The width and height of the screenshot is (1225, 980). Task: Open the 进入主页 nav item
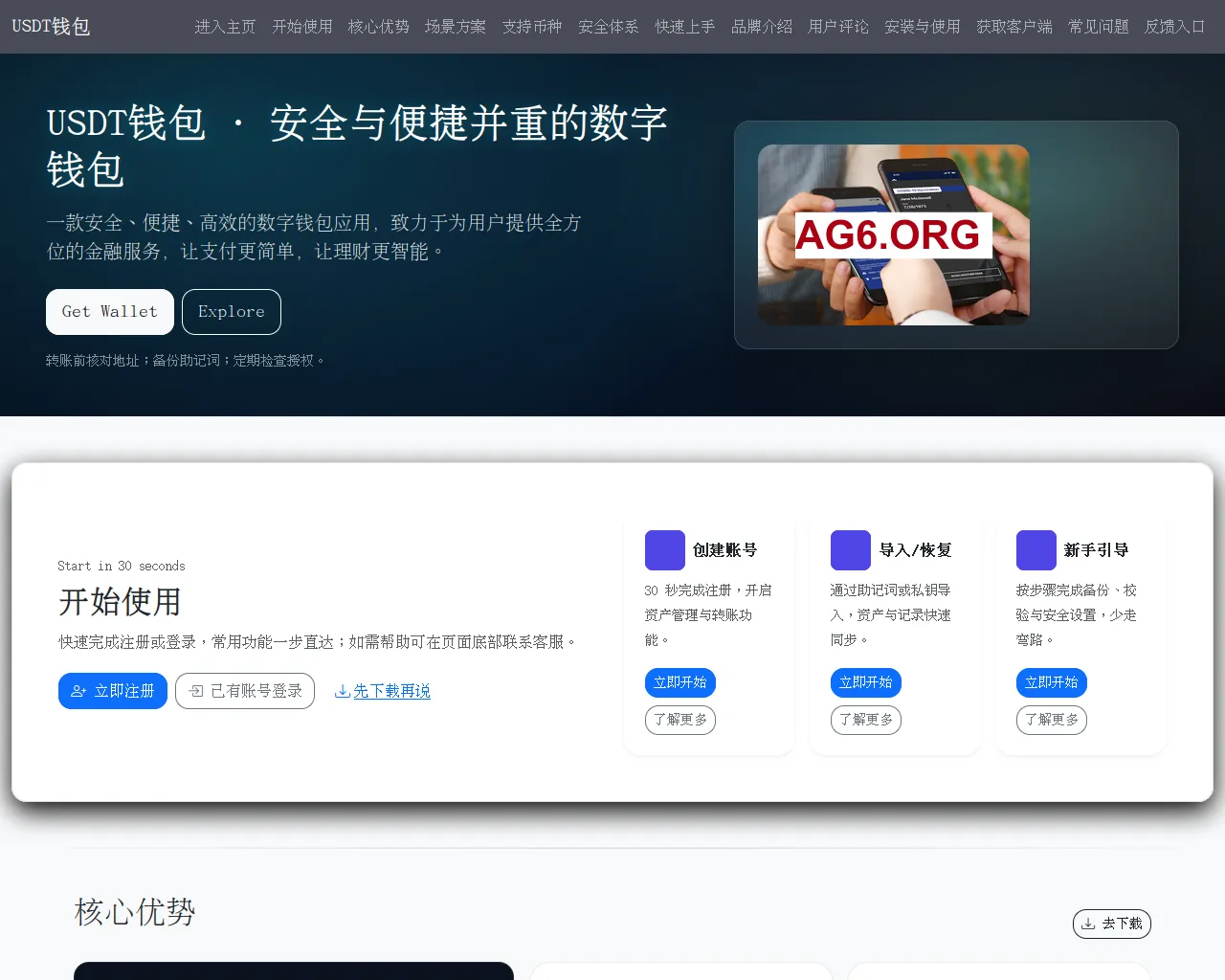pos(226,27)
